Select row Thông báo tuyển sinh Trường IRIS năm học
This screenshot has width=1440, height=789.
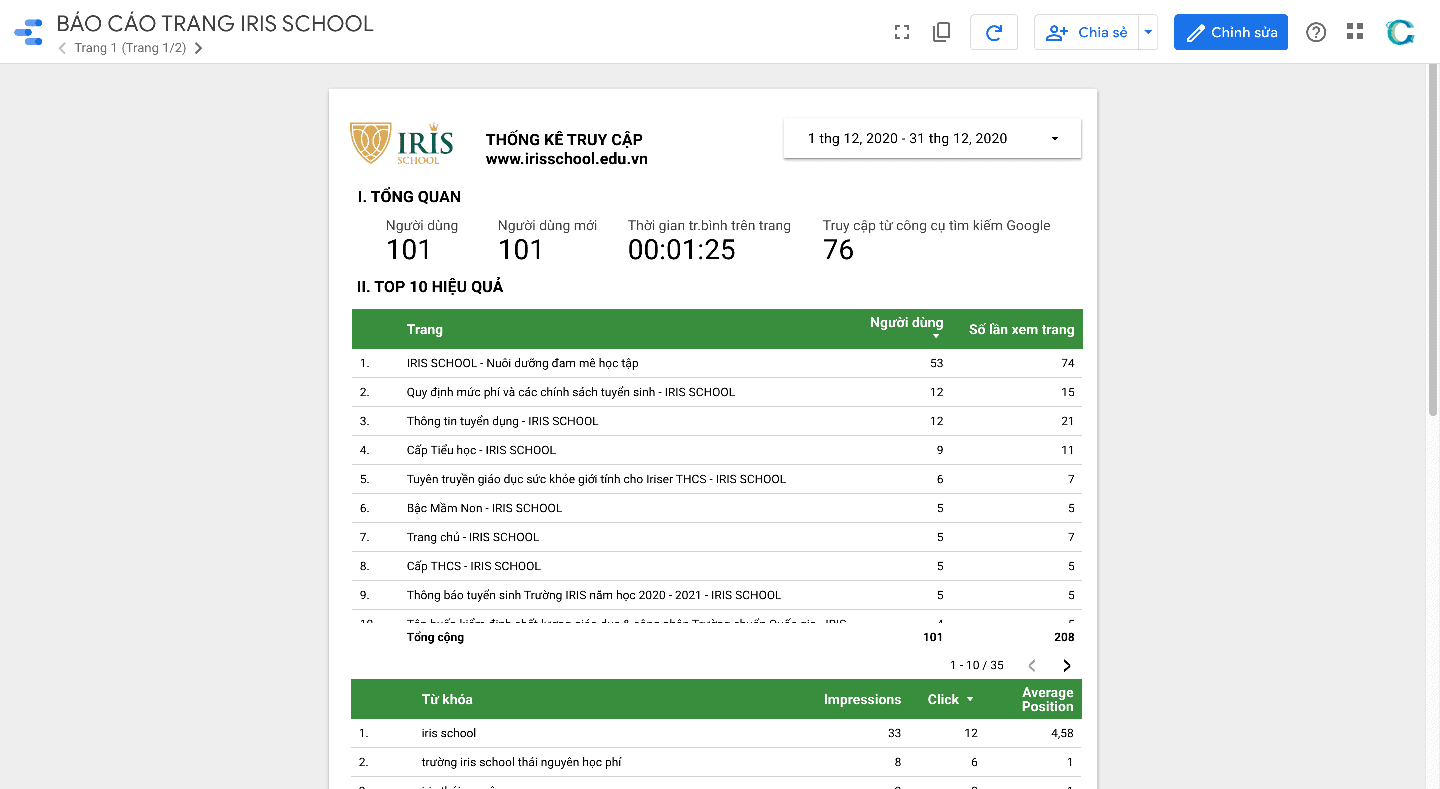pyautogui.click(x=716, y=595)
